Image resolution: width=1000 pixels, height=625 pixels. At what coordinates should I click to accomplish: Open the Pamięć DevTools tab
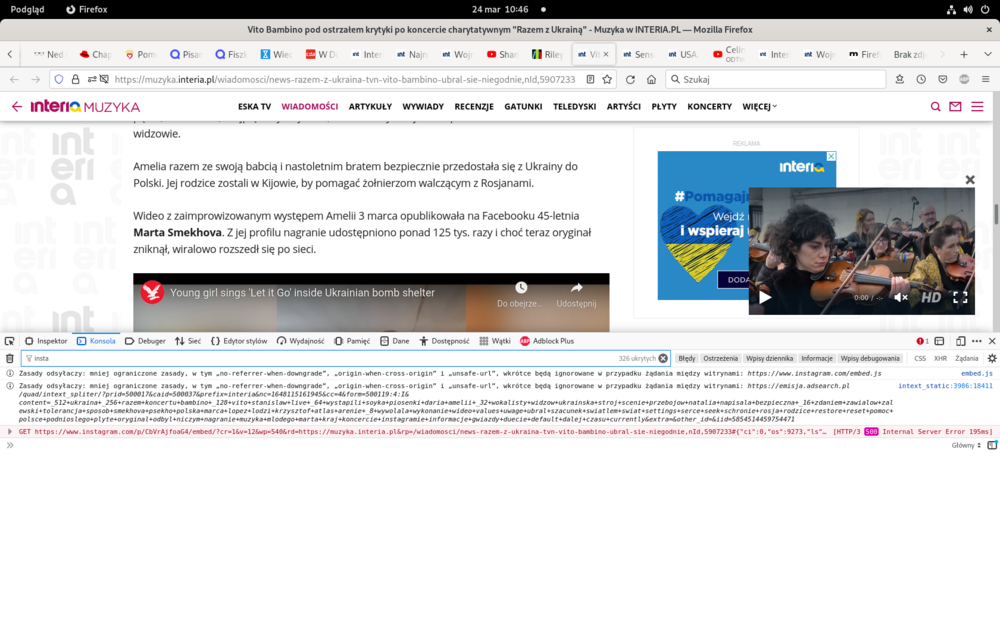352,341
